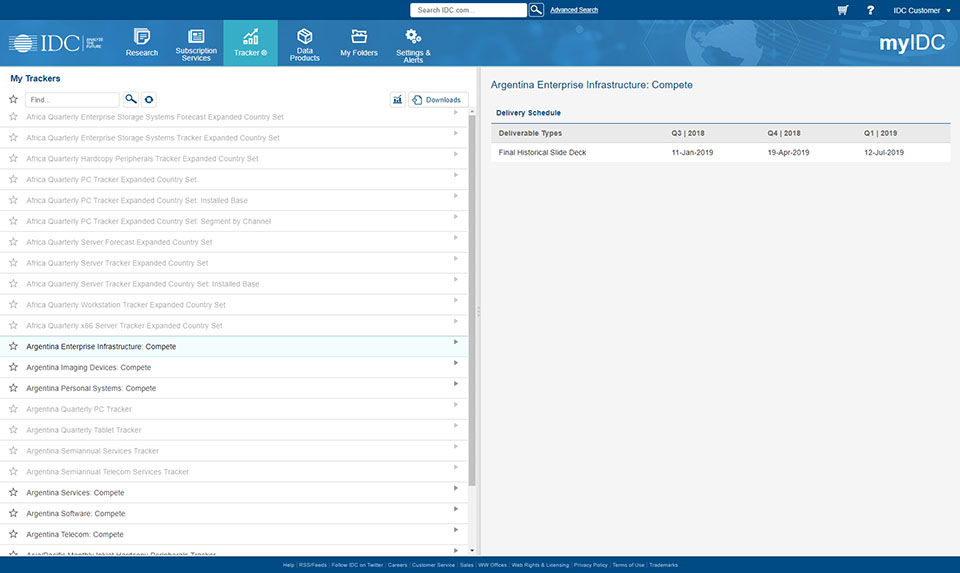Click the Downloads button
The width and height of the screenshot is (960, 573).
[438, 99]
